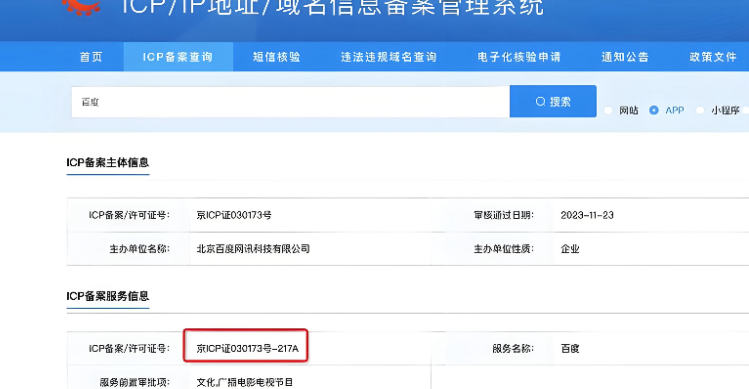Select the APP radio option

coord(653,110)
